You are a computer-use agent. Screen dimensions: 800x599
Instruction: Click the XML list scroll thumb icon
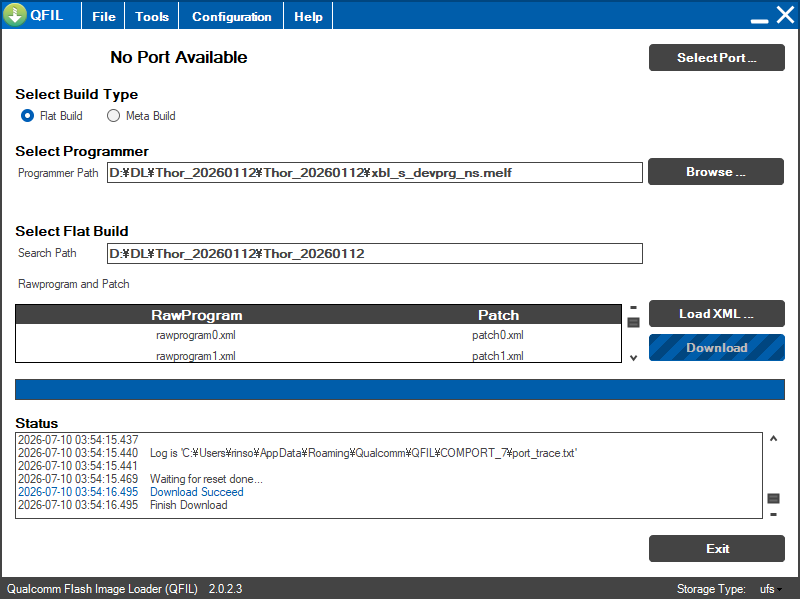pyautogui.click(x=633, y=322)
